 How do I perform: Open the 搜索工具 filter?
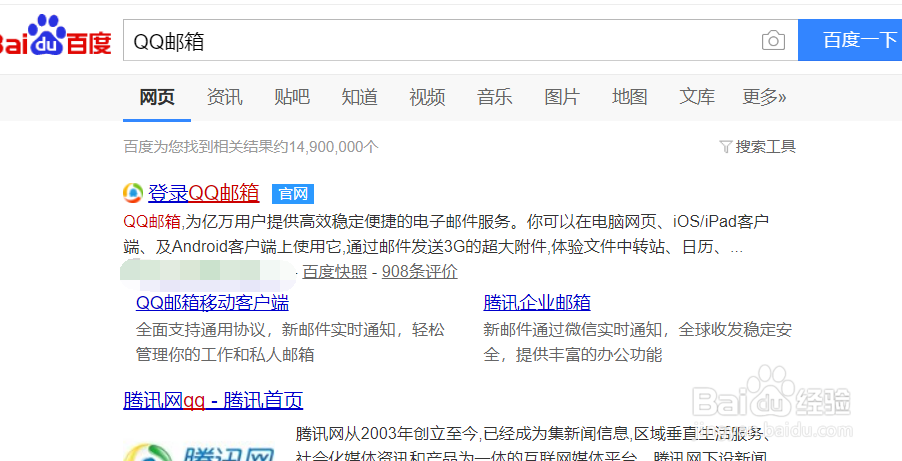(758, 147)
